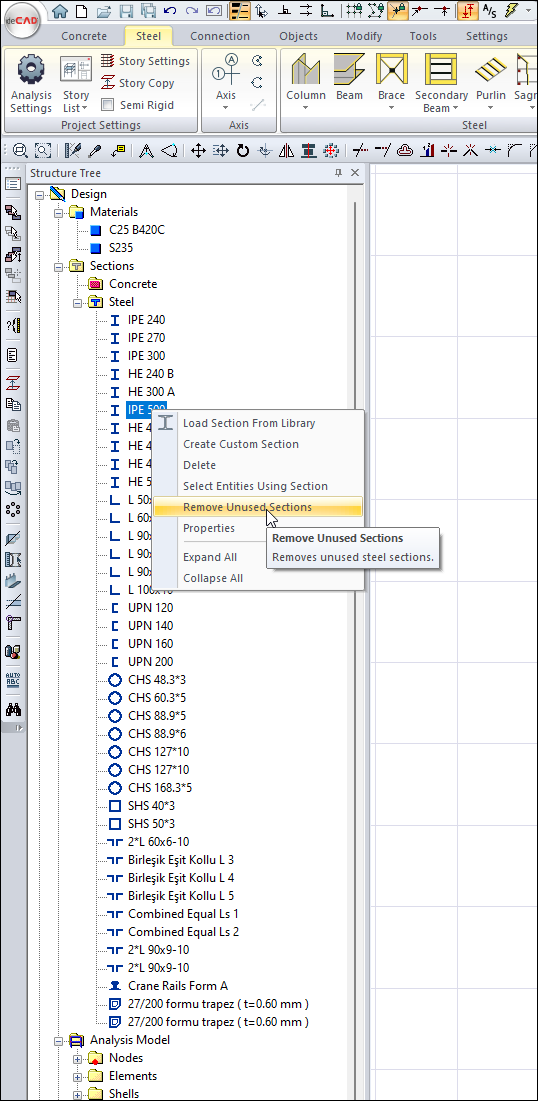Select the Brace tool icon
538x1101 pixels.
coord(391,70)
